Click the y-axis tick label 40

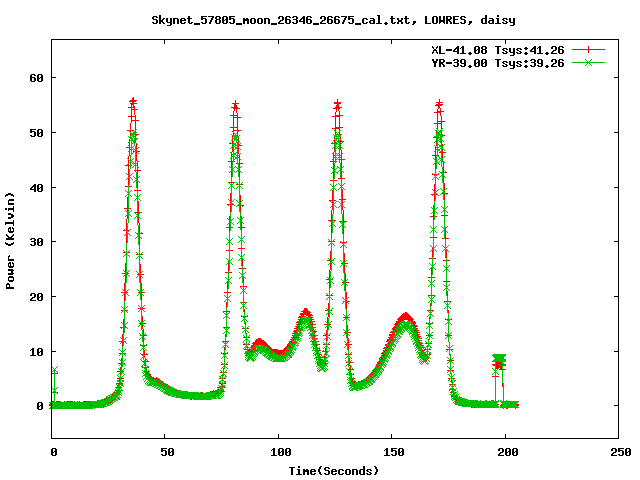36,188
